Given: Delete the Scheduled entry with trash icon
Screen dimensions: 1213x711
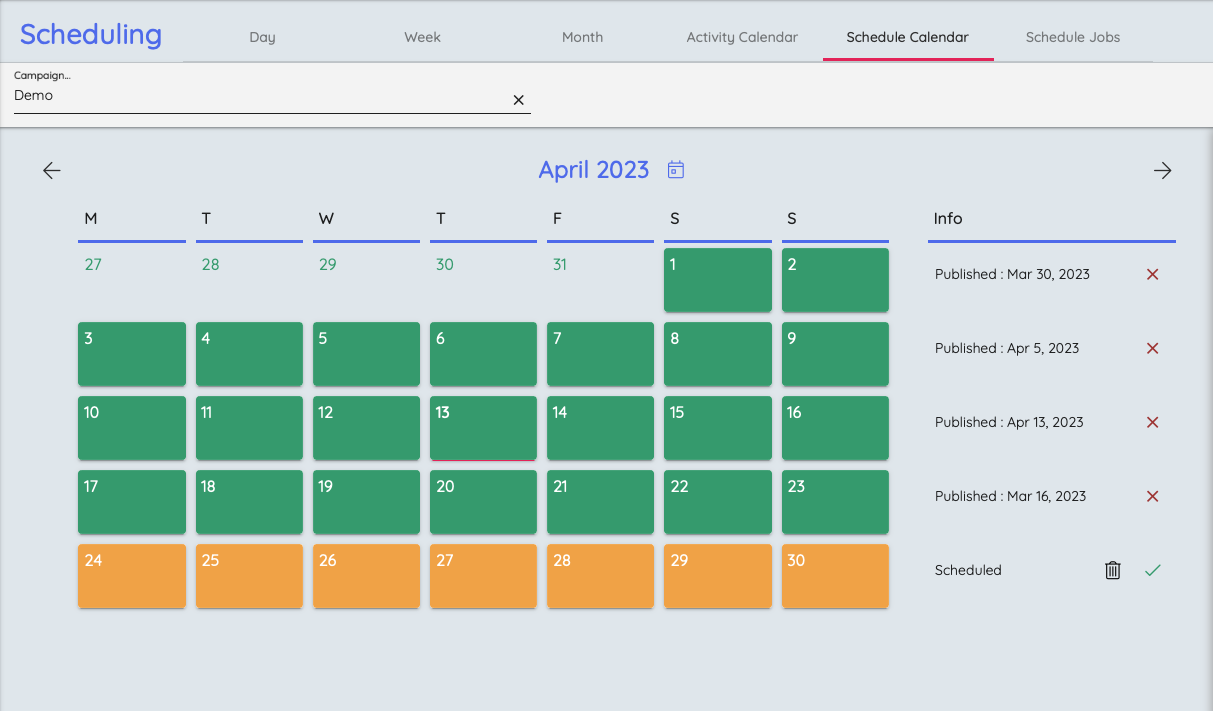Looking at the screenshot, I should (1112, 570).
